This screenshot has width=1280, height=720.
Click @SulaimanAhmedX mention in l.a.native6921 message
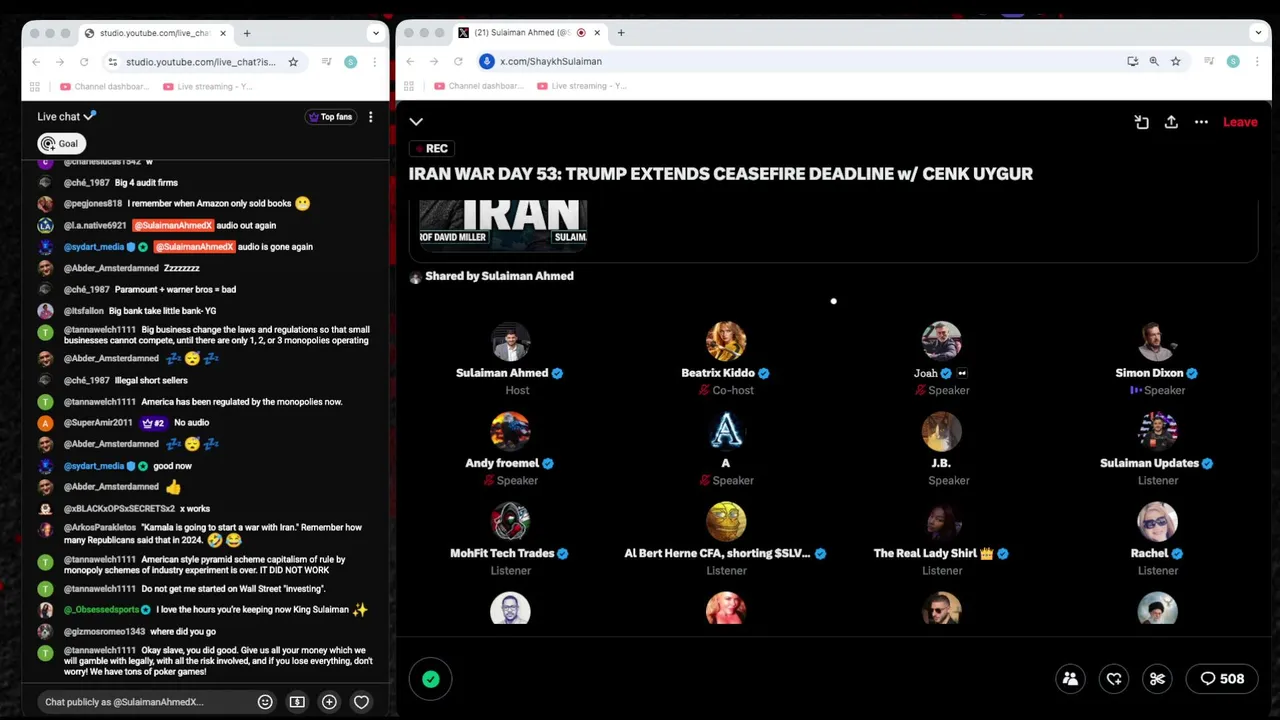pos(172,226)
